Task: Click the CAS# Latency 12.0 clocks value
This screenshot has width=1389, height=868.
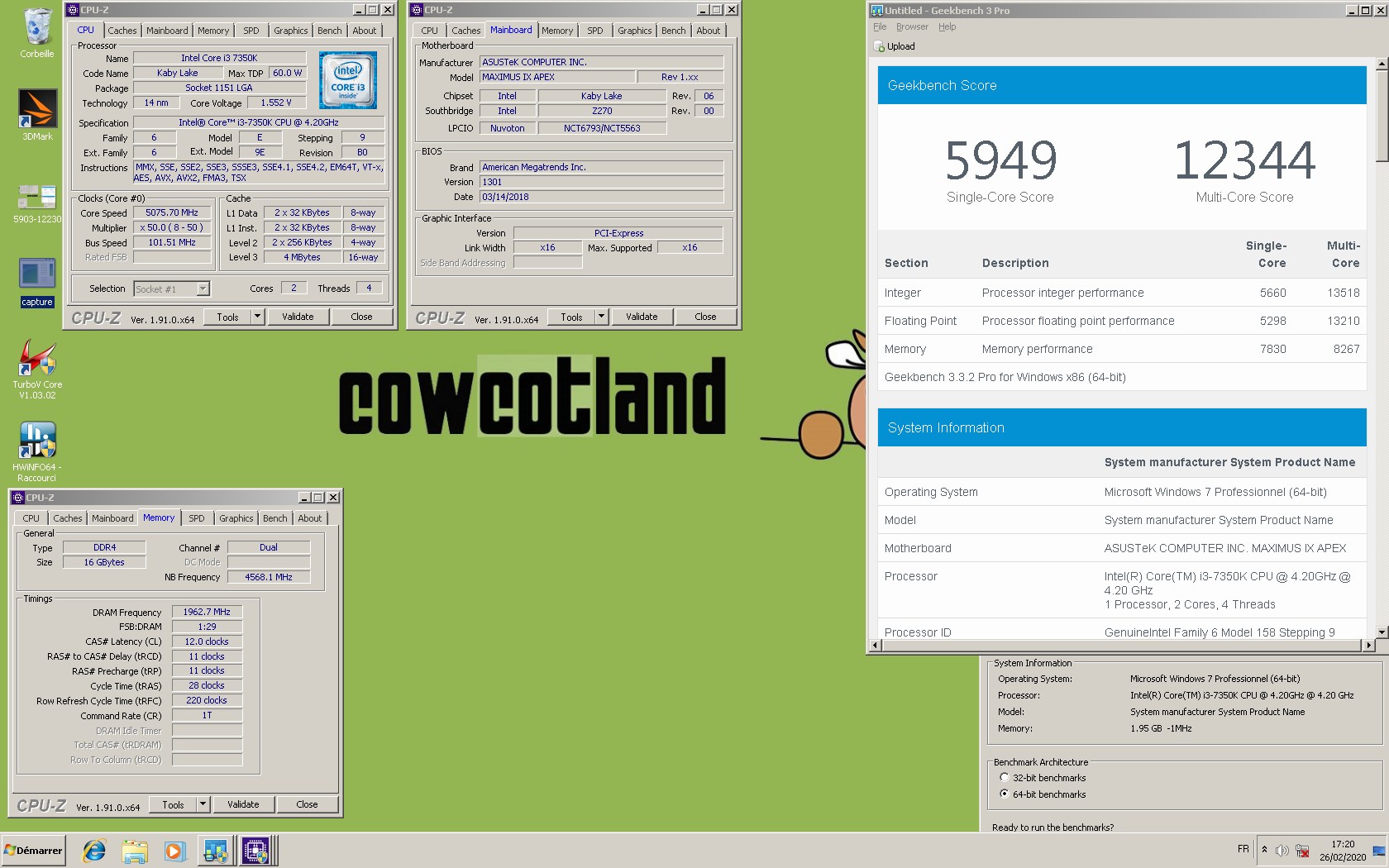Action: (x=207, y=641)
